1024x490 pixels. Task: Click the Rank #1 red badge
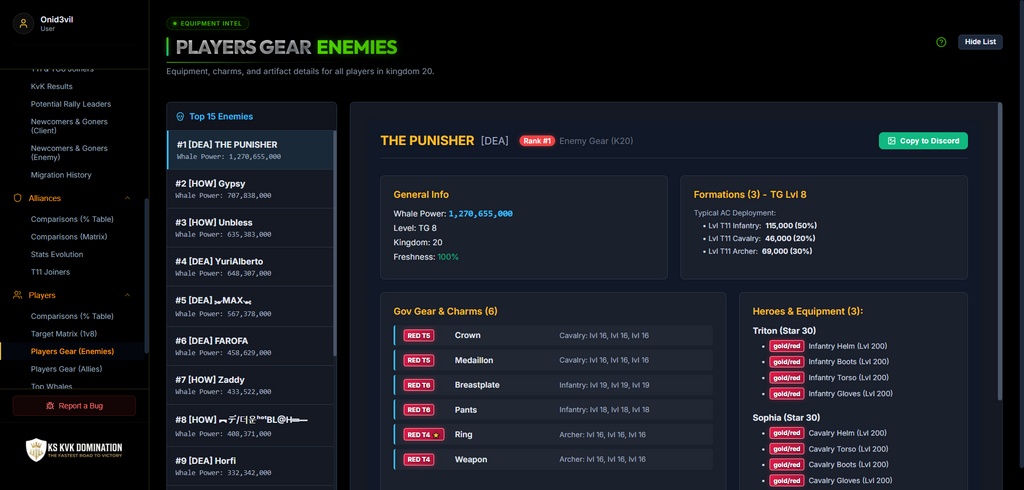537,140
